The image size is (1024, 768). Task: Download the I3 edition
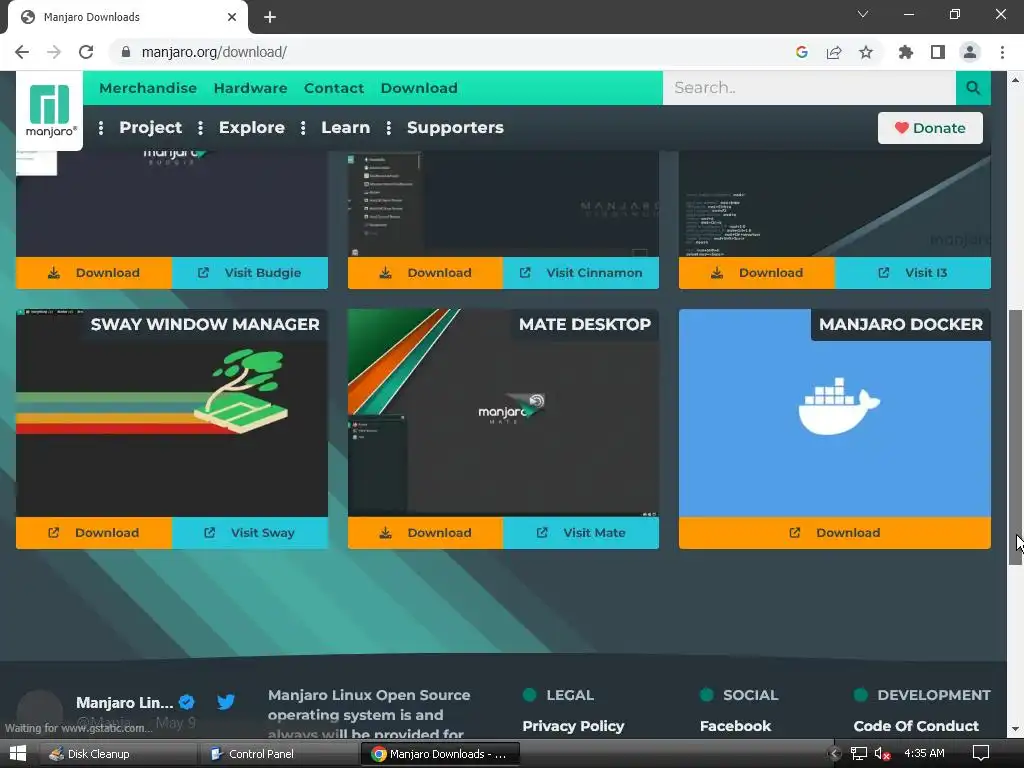(x=757, y=273)
